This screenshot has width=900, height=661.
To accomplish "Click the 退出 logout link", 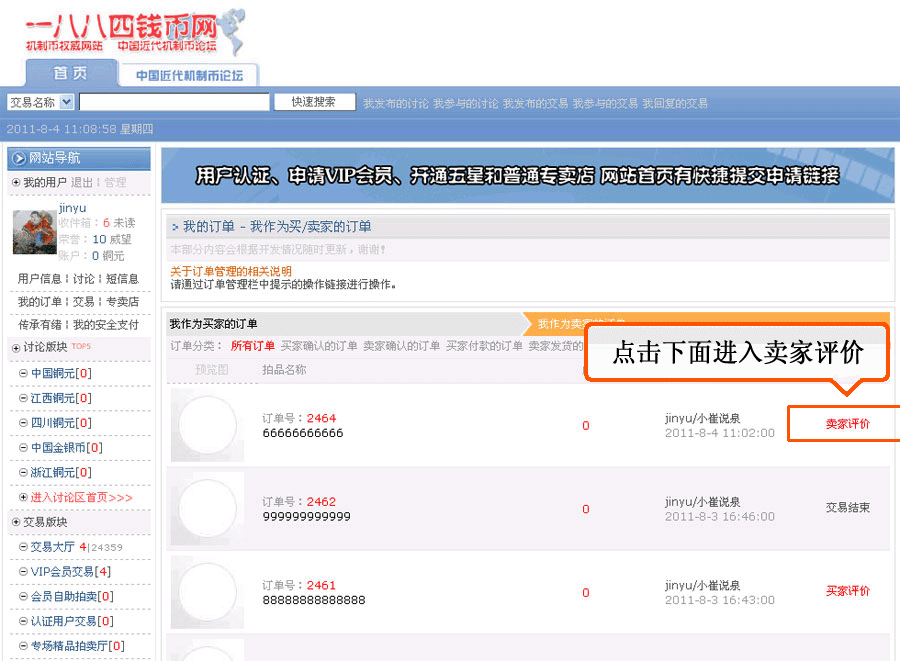I will [x=82, y=183].
